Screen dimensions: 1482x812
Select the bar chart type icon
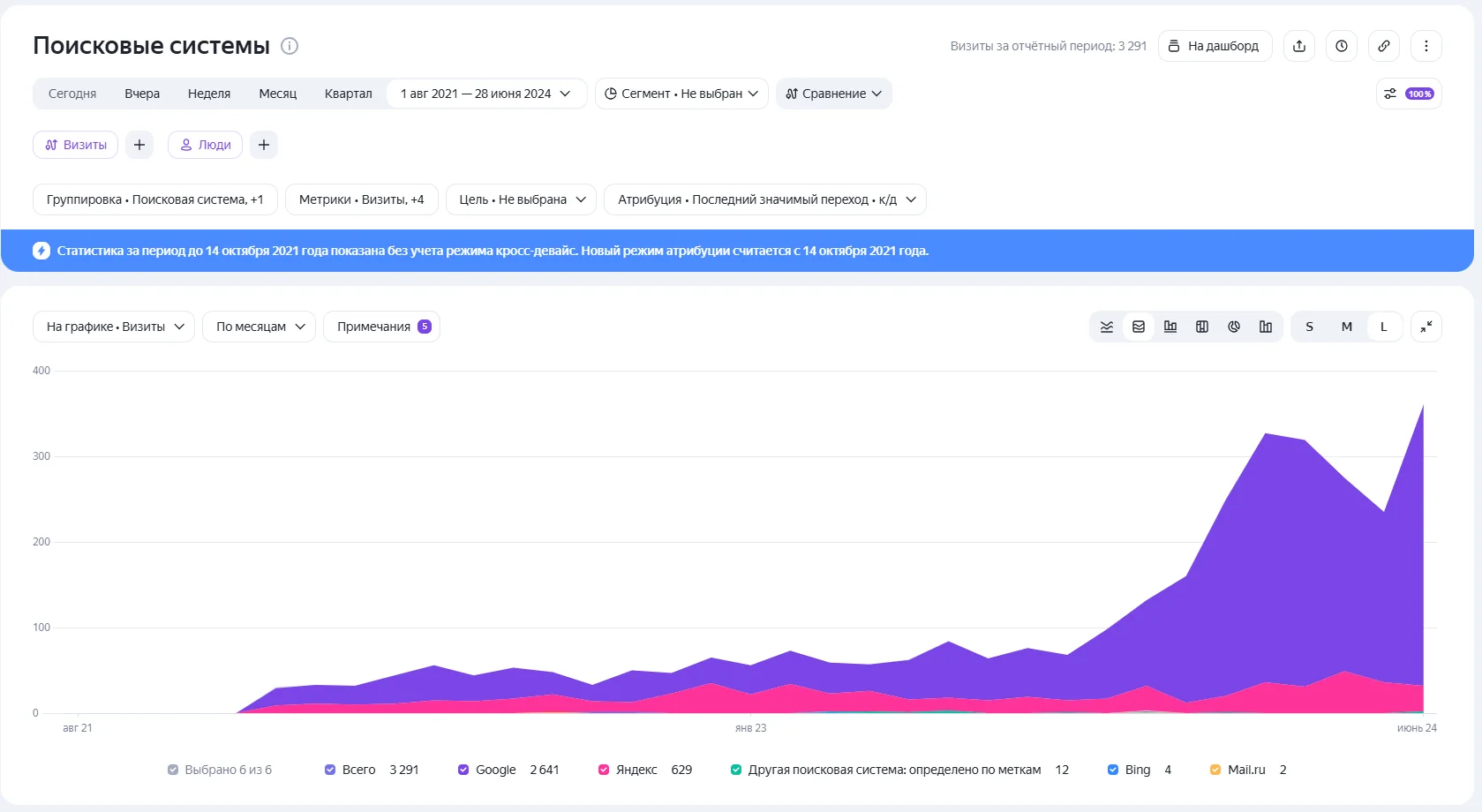(x=1170, y=327)
